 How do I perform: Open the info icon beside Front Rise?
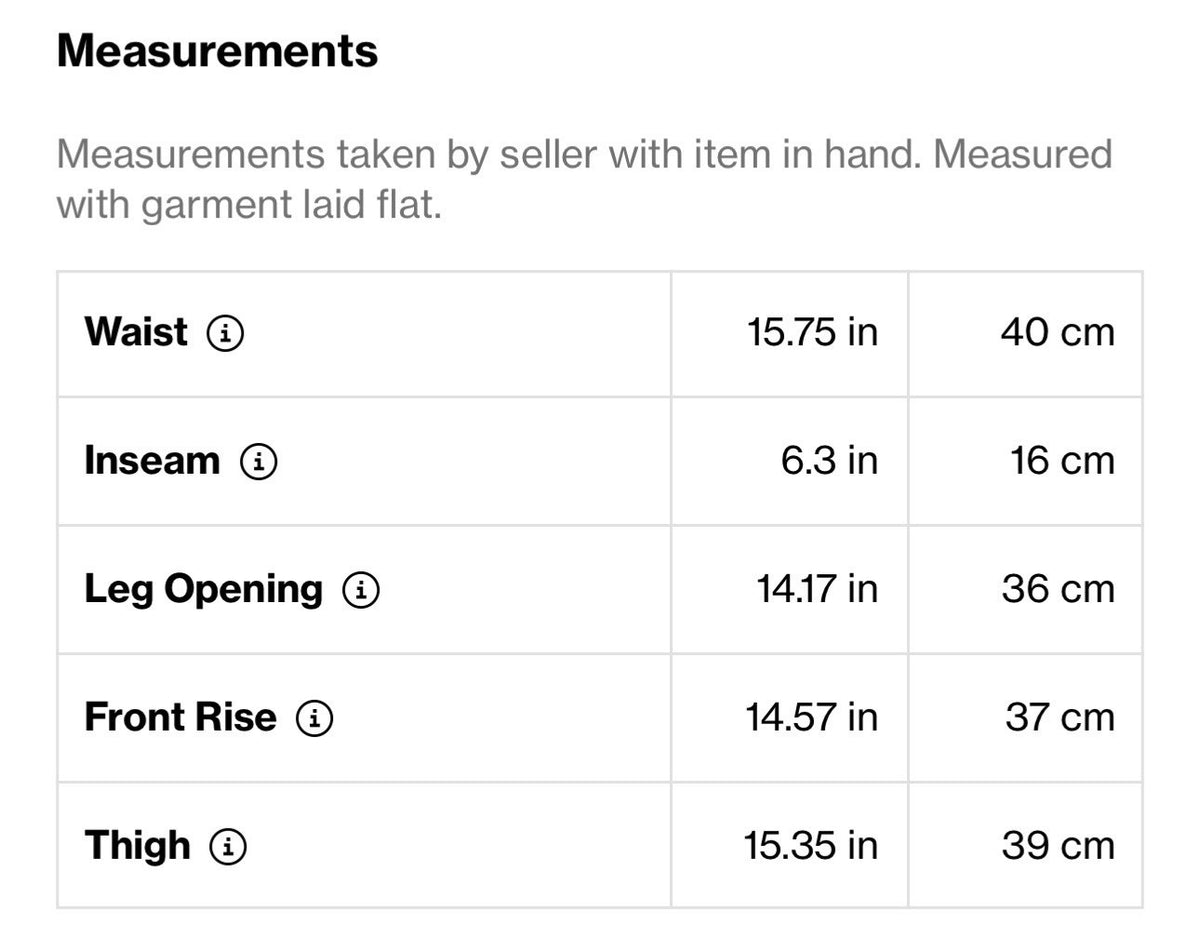(x=314, y=717)
